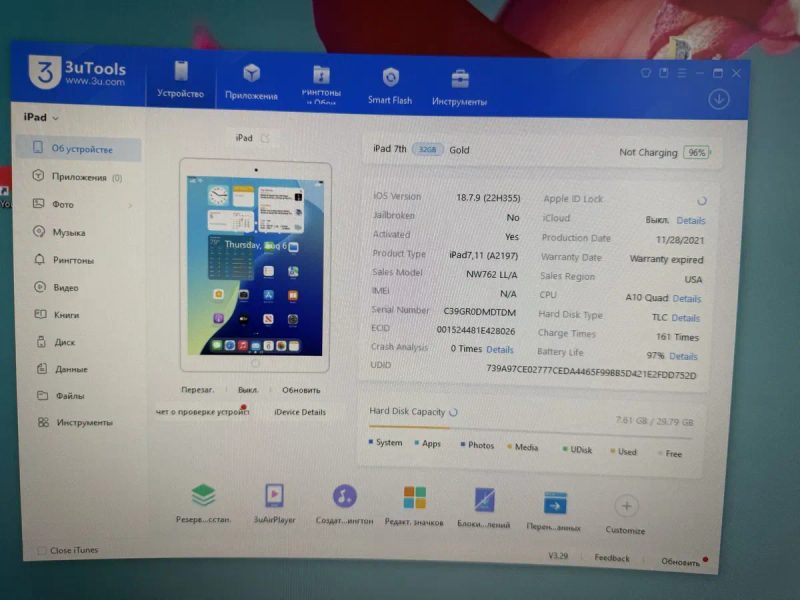The image size is (800, 600).
Task: Click the Media legend color square
Action: pyautogui.click(x=509, y=446)
